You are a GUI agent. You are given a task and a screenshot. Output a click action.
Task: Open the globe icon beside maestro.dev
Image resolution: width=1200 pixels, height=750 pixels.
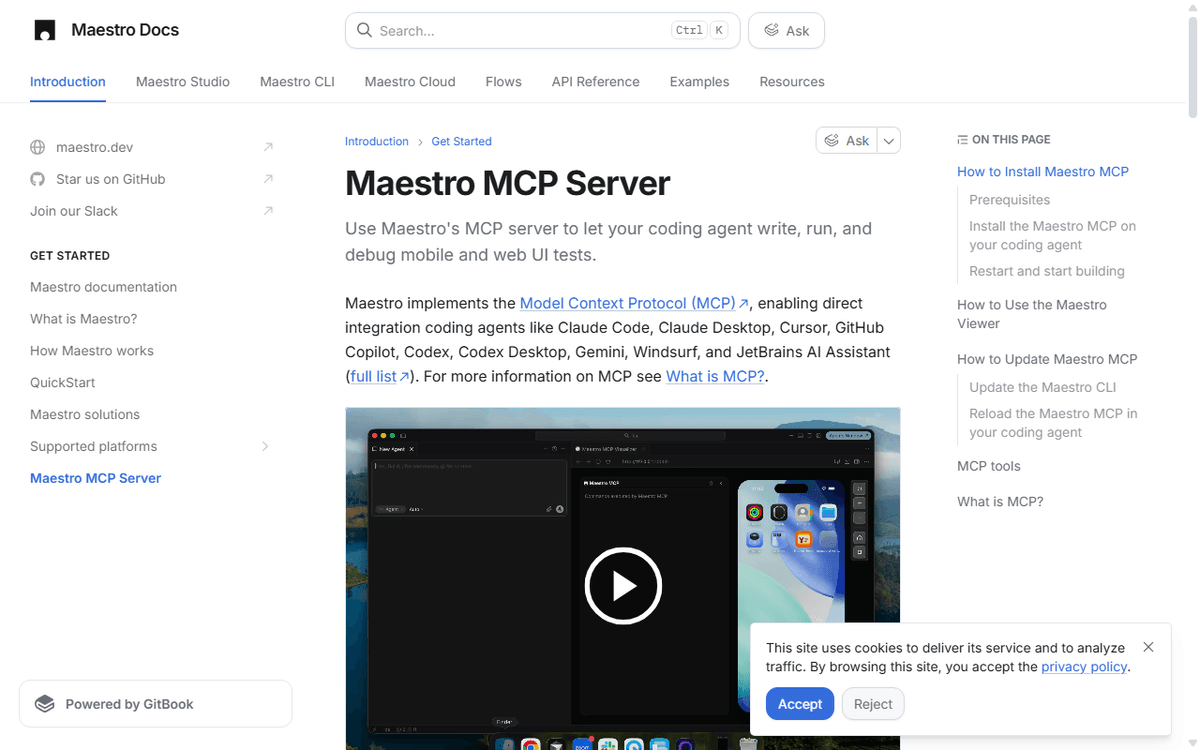click(x=38, y=147)
